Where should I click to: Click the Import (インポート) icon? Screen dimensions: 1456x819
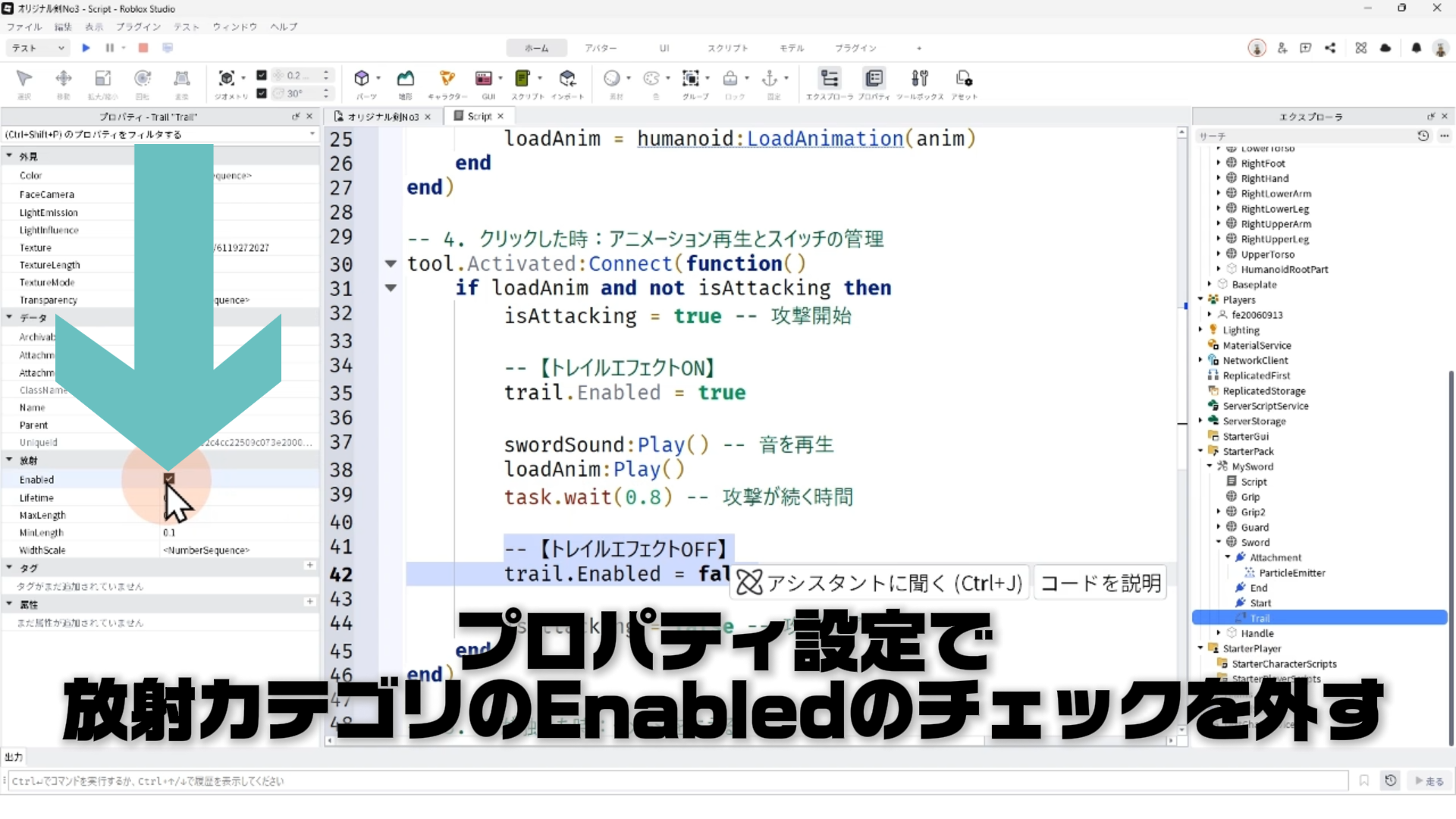567,79
